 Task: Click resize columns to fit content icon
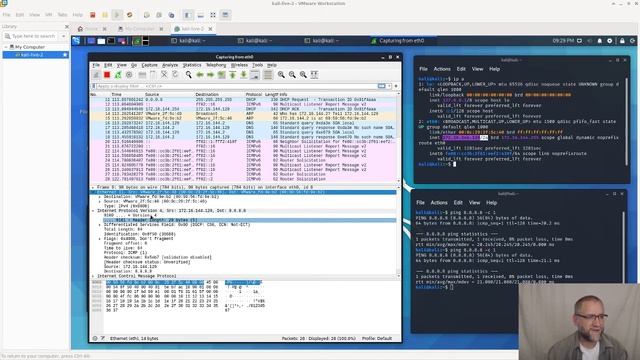coord(314,75)
